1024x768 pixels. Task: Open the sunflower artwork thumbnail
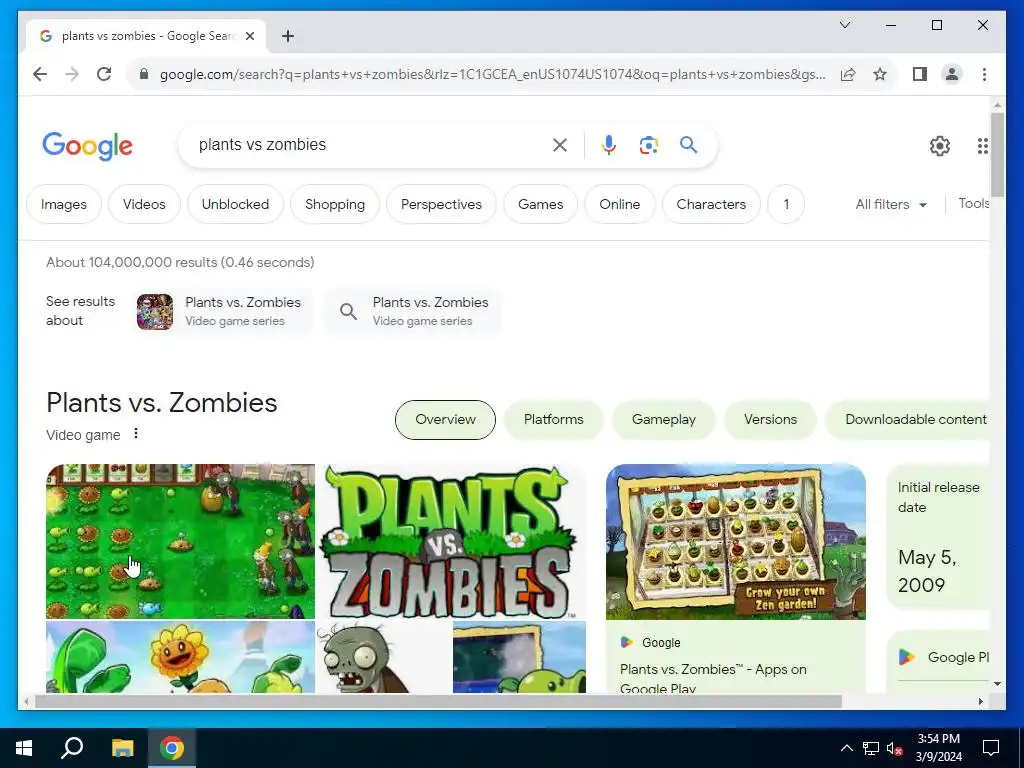click(180, 656)
